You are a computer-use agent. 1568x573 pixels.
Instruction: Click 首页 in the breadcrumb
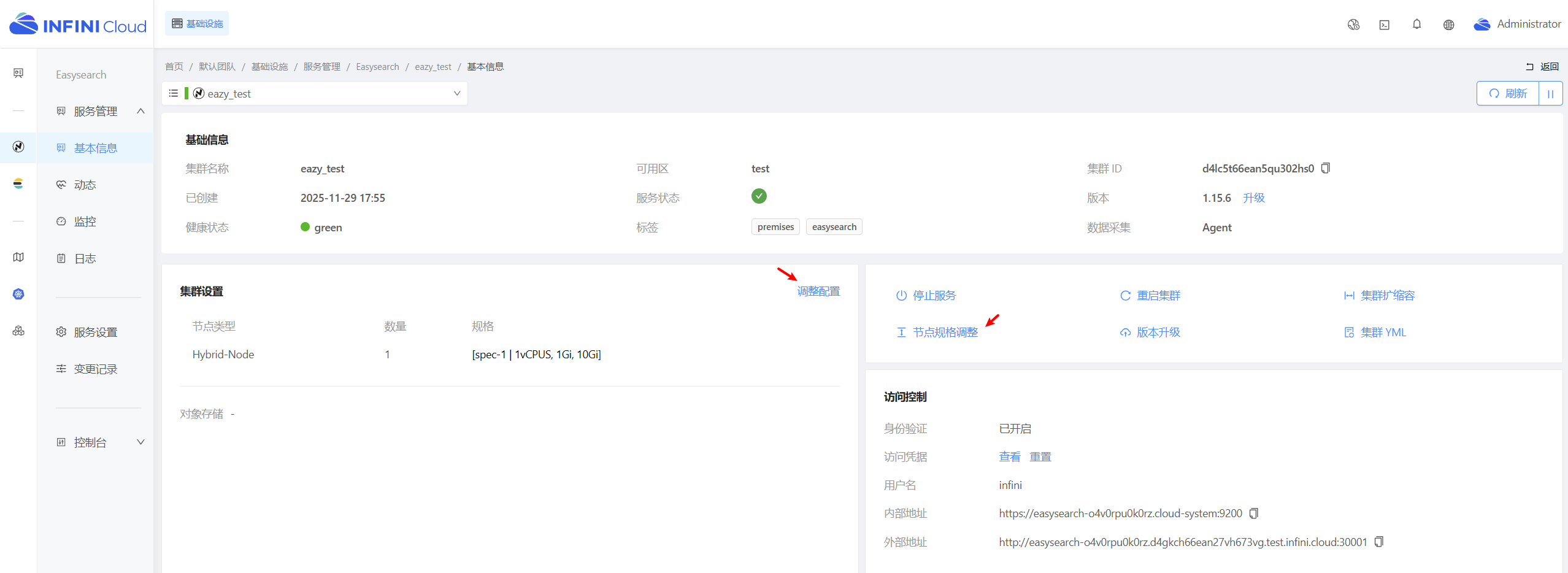(174, 66)
